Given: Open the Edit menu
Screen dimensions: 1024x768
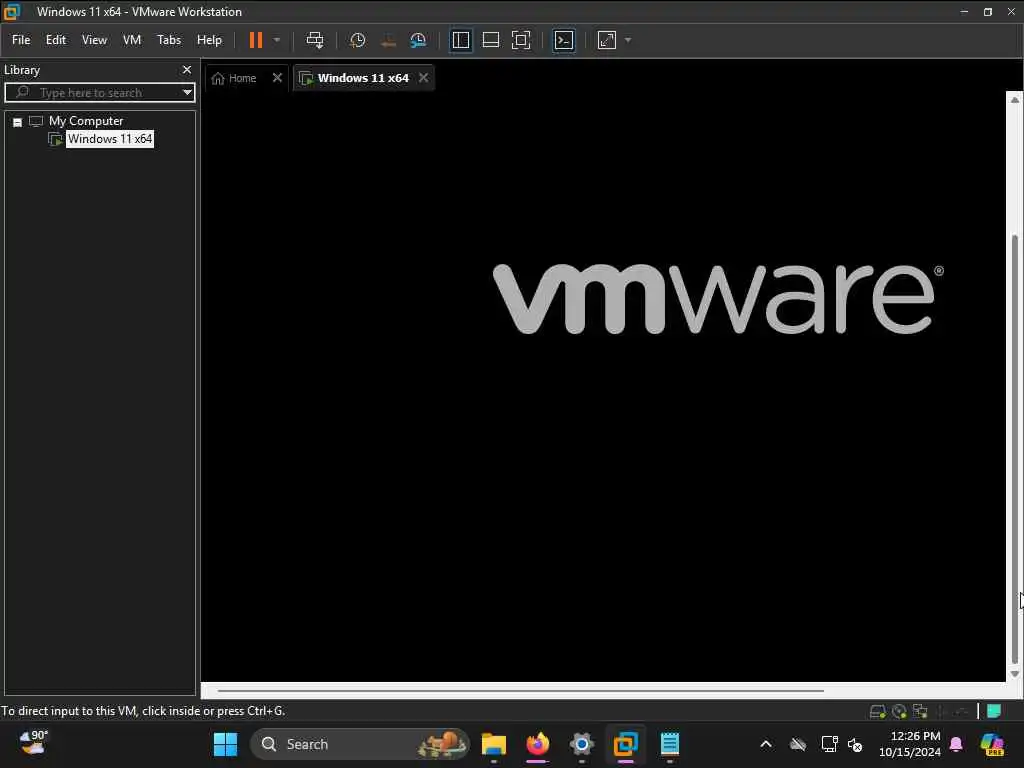Looking at the screenshot, I should click(56, 40).
